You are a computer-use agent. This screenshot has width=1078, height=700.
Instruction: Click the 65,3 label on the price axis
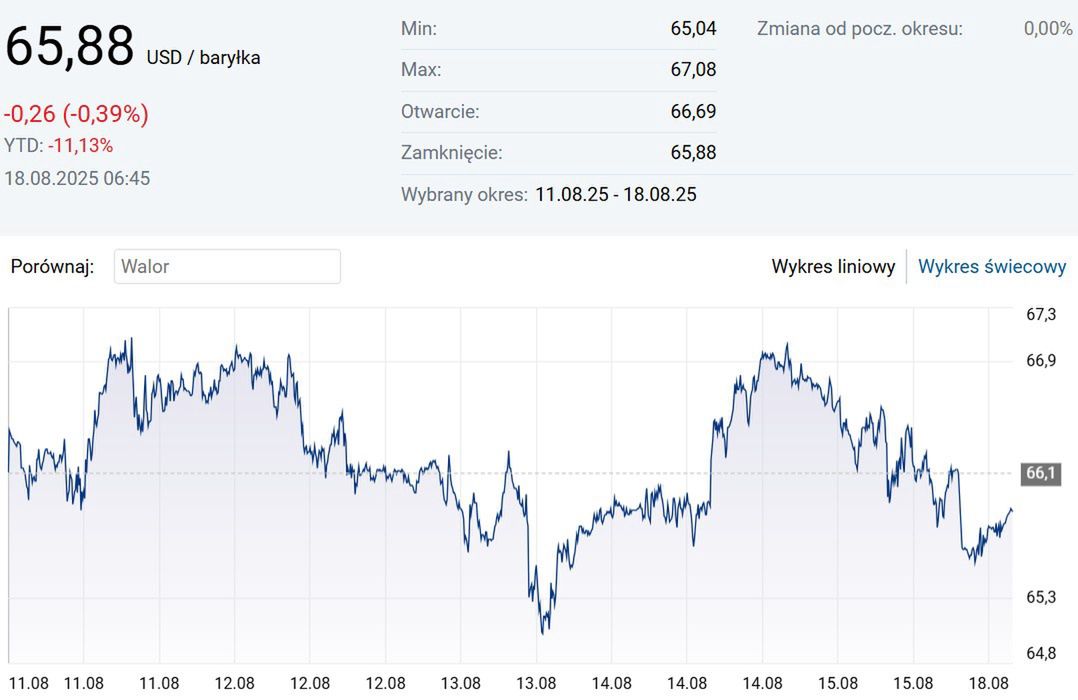point(1041,598)
